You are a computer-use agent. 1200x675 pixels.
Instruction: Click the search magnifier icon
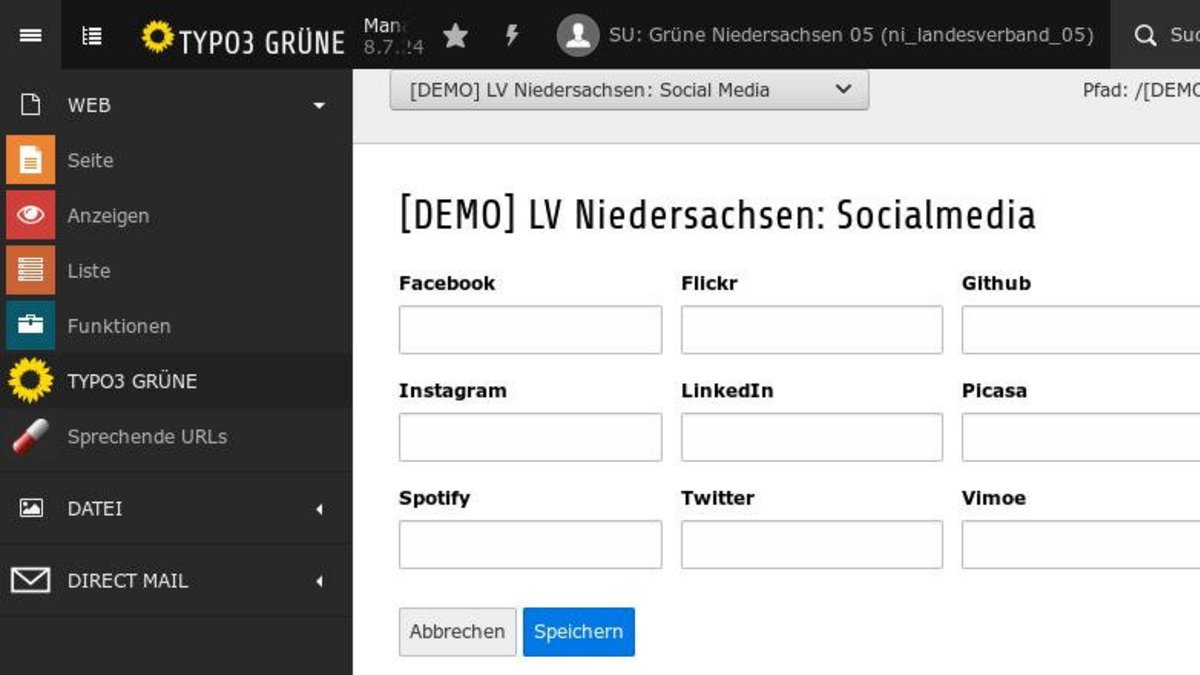(x=1145, y=36)
